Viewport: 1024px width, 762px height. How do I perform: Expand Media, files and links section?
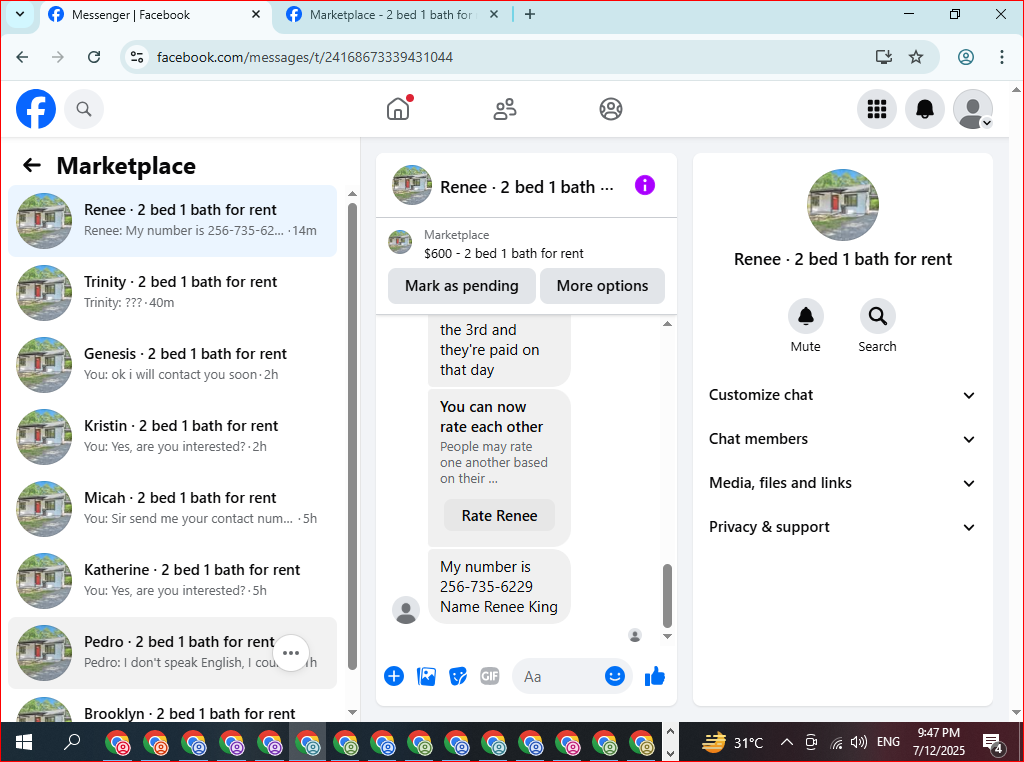pyautogui.click(x=842, y=483)
